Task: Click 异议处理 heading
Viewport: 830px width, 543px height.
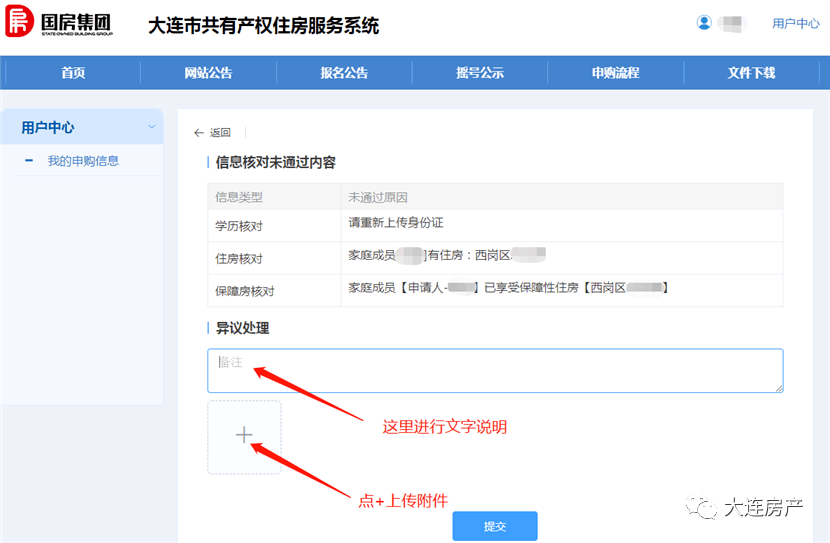Action: pos(242,328)
